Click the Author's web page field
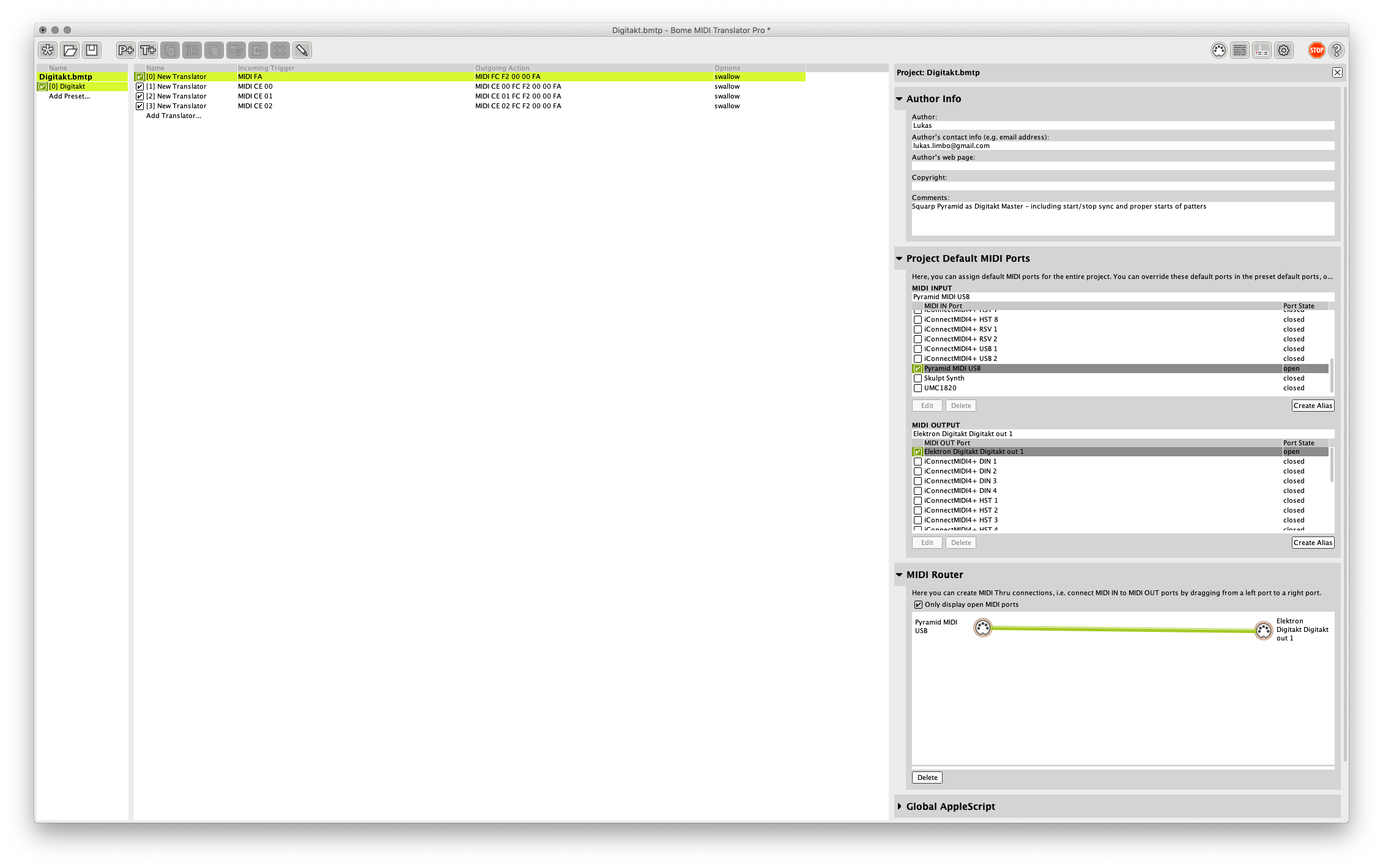Screen dimensions: 1383x868 tap(1123, 166)
